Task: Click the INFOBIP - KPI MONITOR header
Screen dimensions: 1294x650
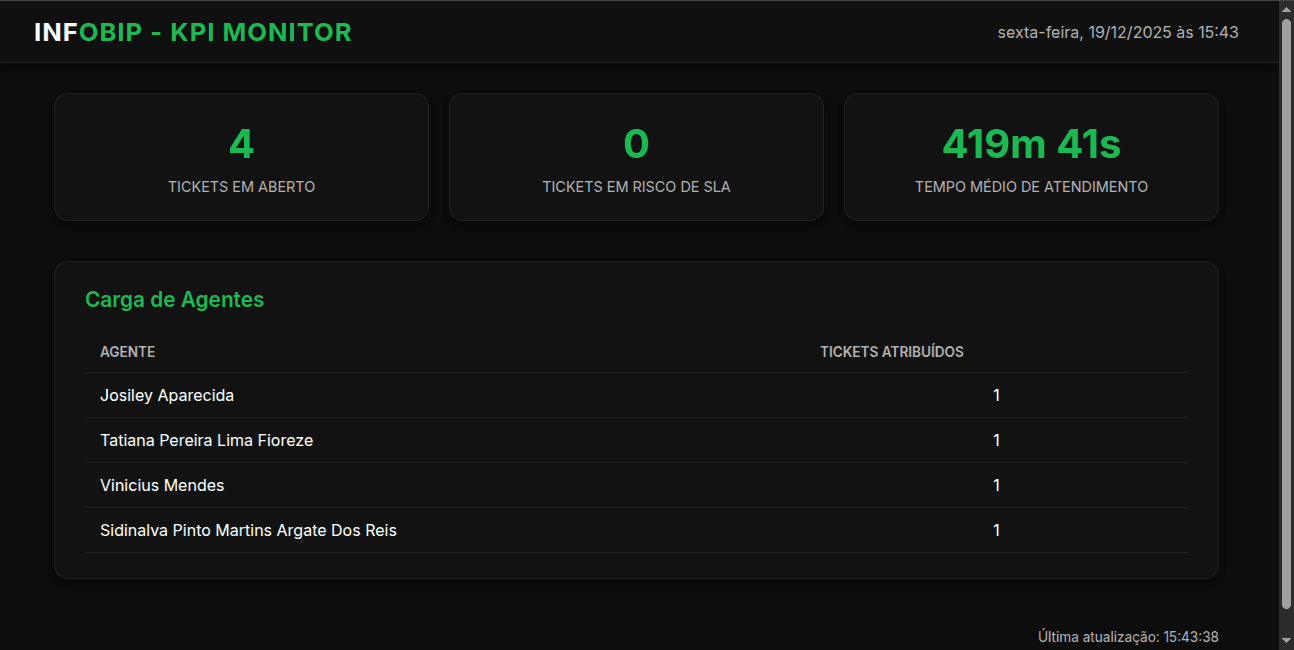Action: [x=192, y=31]
